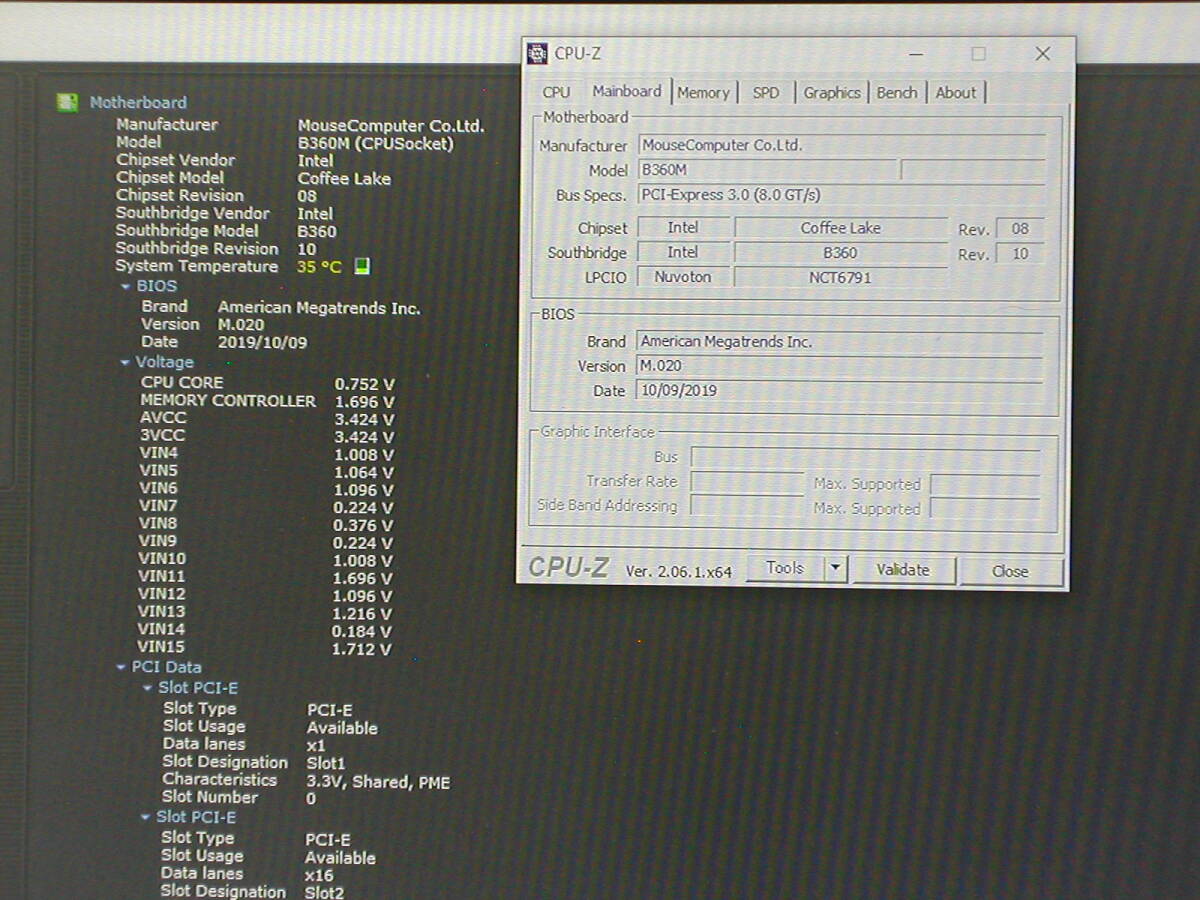Collapse the first Slot PCI-E entry

coord(146,689)
